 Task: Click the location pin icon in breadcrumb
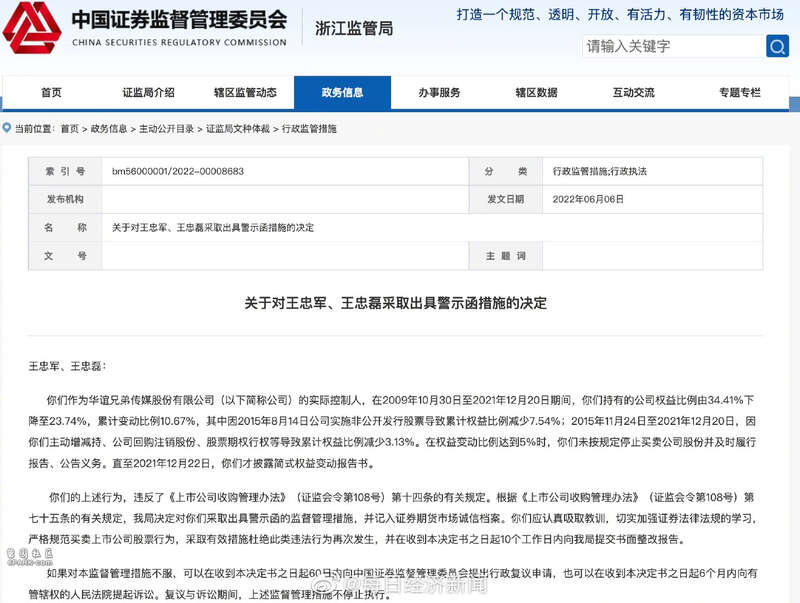[7, 128]
